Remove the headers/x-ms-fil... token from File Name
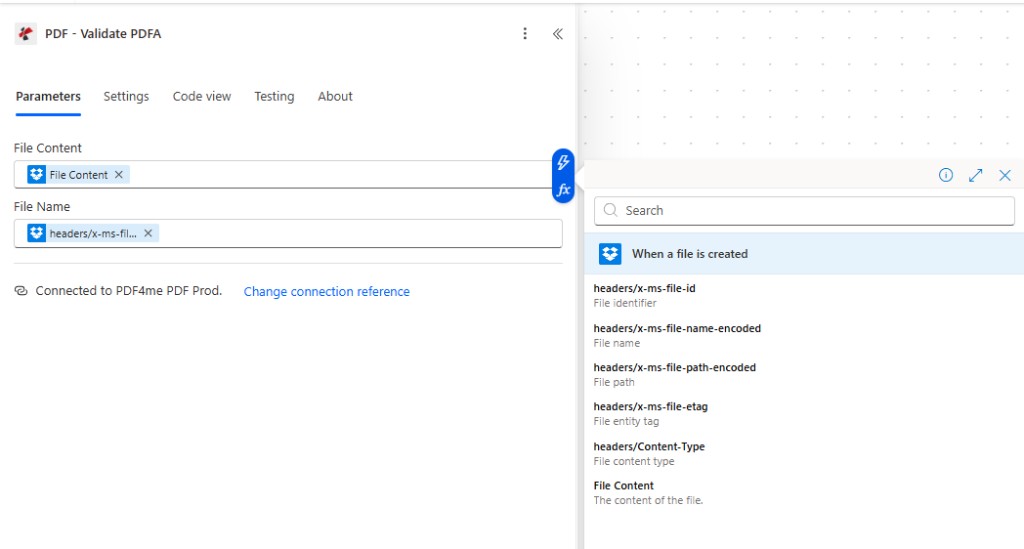This screenshot has height=549, width=1024. (x=148, y=233)
